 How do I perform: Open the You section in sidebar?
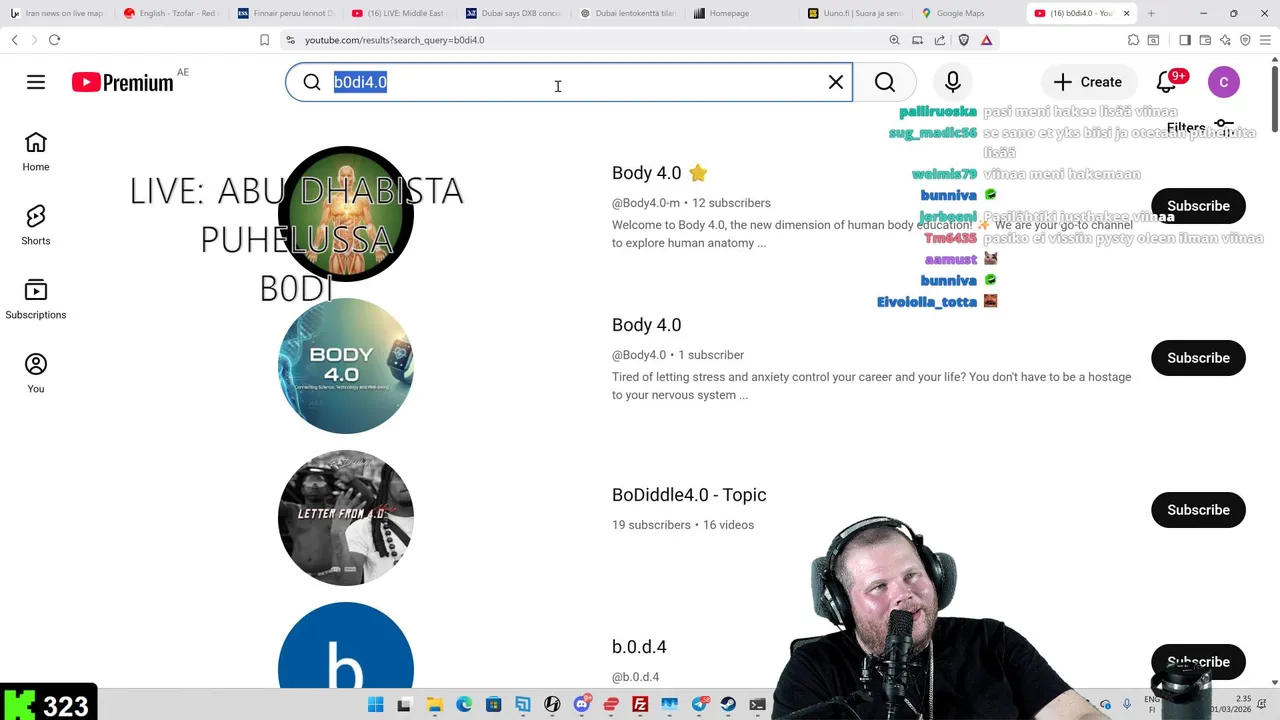(36, 374)
